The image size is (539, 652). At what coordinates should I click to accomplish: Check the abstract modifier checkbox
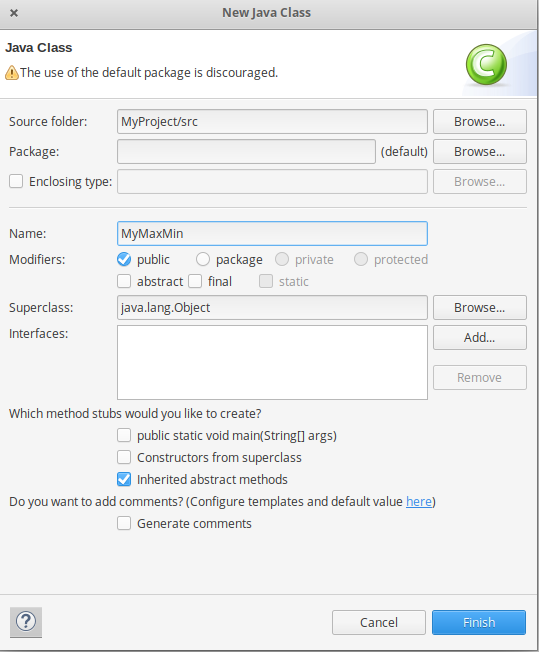(x=124, y=281)
